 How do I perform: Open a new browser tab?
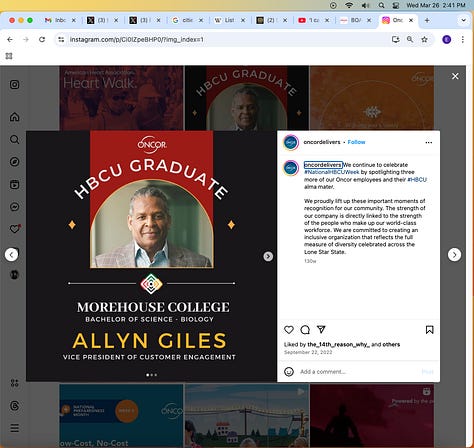427,20
